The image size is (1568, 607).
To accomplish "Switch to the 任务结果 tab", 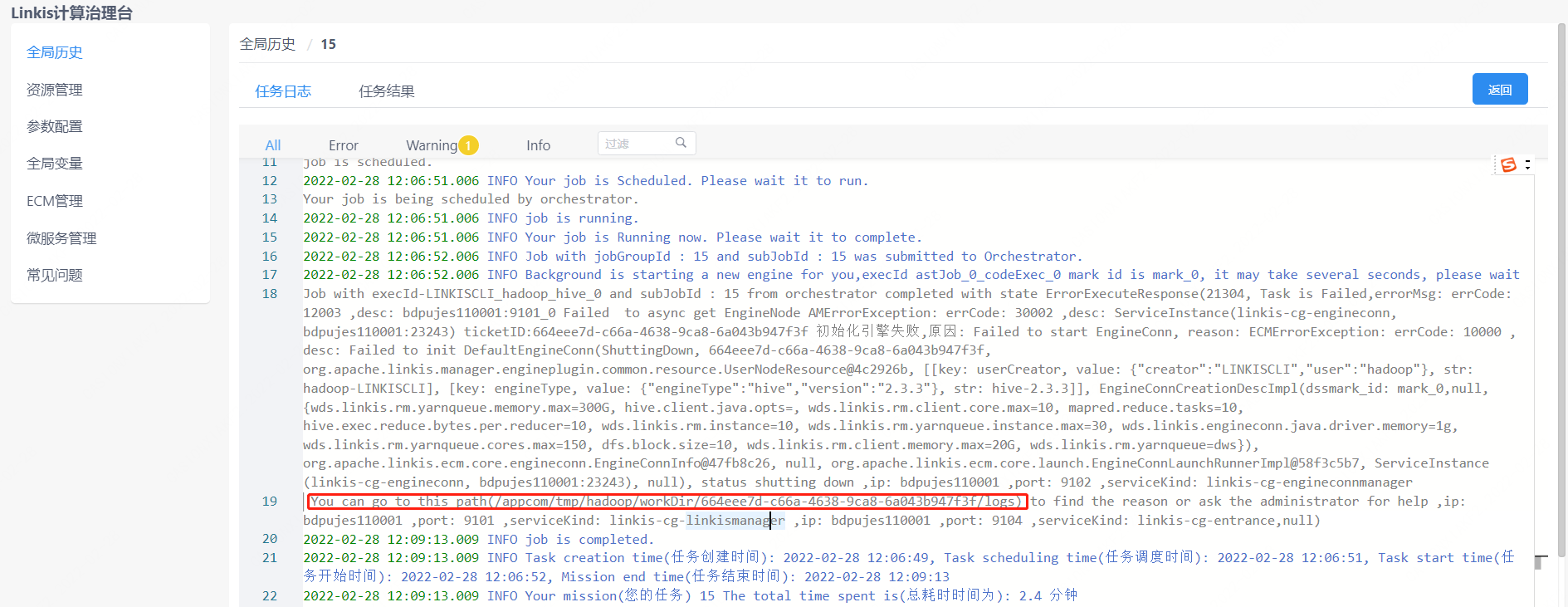I will pos(386,91).
